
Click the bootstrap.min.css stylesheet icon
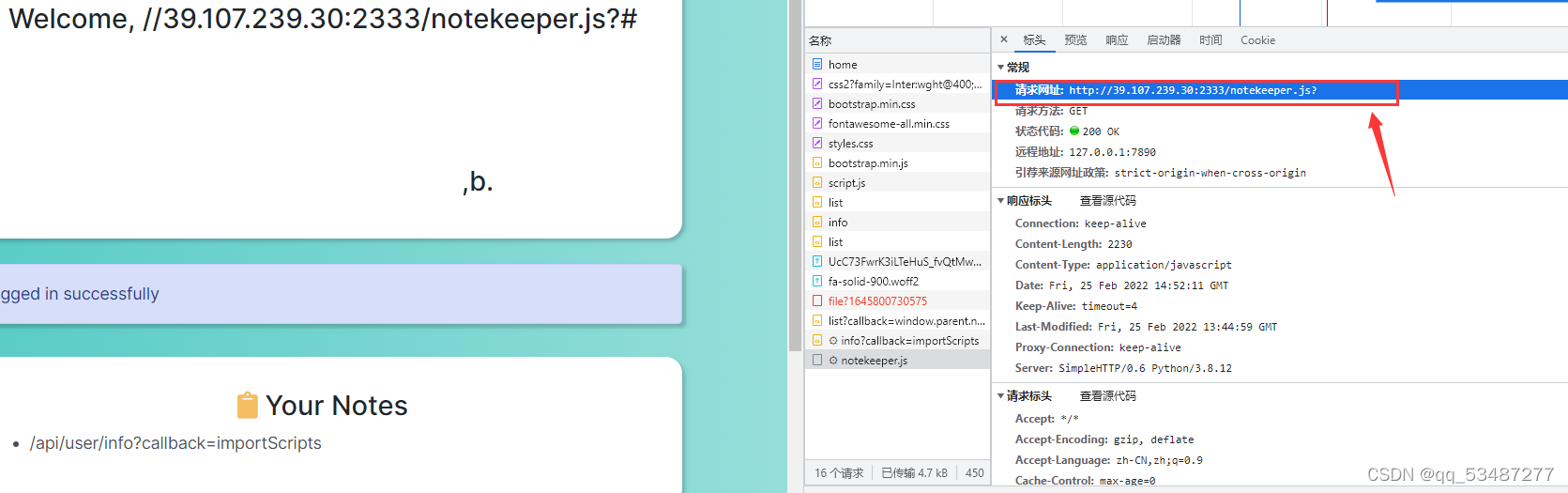tap(817, 103)
